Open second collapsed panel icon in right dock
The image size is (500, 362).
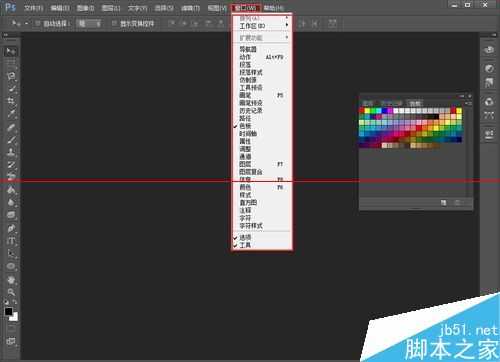[489, 69]
